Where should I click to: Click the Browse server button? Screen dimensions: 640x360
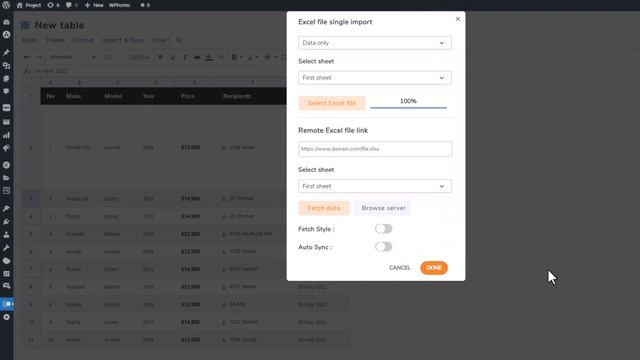[383, 208]
